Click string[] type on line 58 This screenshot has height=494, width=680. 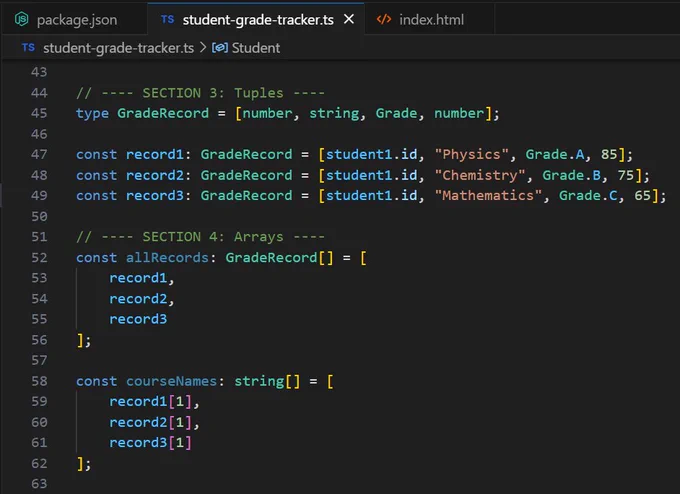(x=267, y=381)
